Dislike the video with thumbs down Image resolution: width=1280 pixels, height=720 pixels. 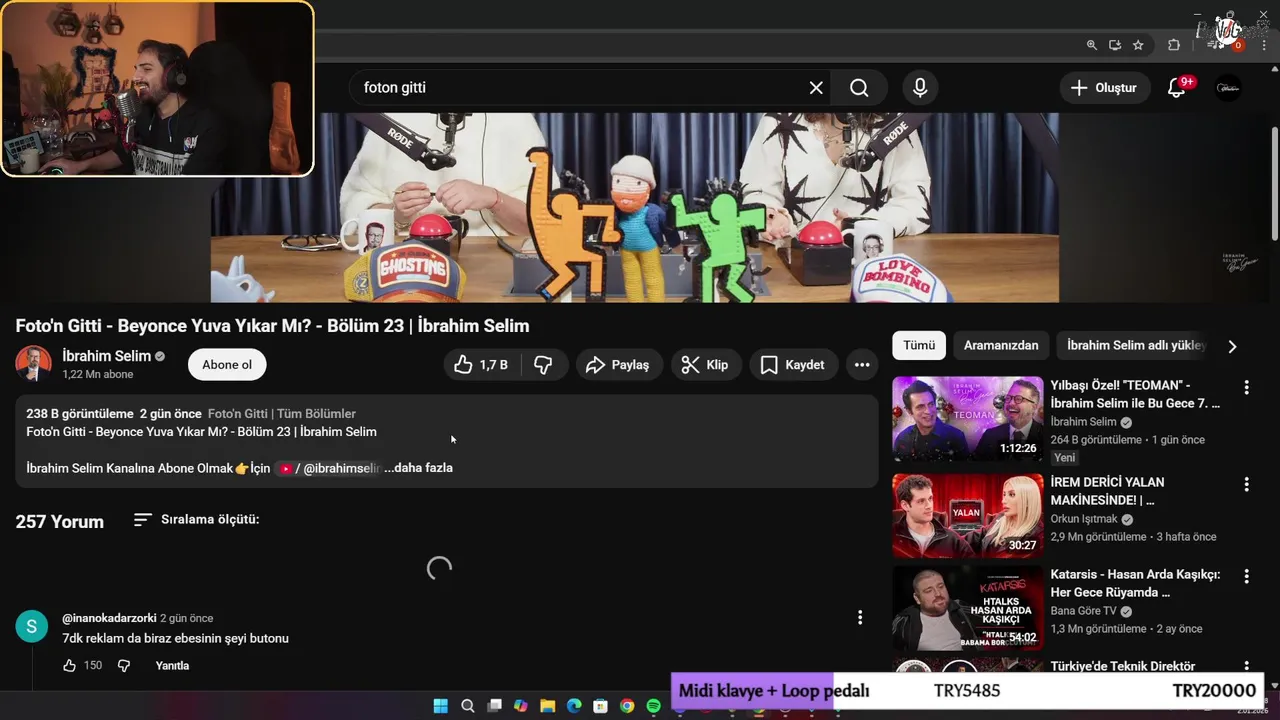[x=543, y=365]
